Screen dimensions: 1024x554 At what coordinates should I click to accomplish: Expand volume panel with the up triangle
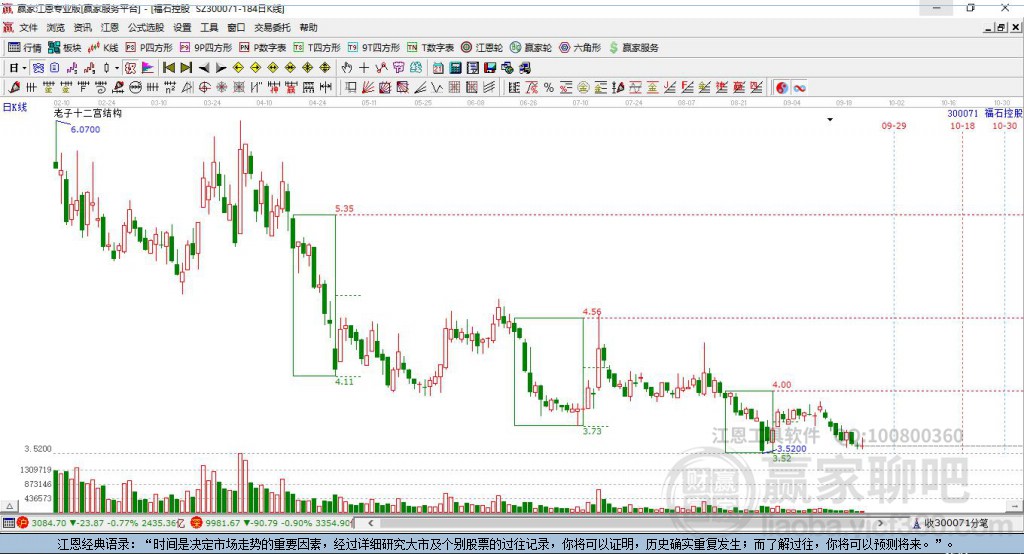coord(9,506)
